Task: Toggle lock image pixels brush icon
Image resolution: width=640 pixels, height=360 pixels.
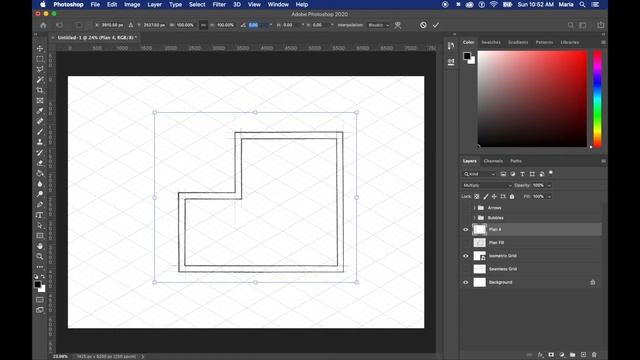Action: coord(486,196)
